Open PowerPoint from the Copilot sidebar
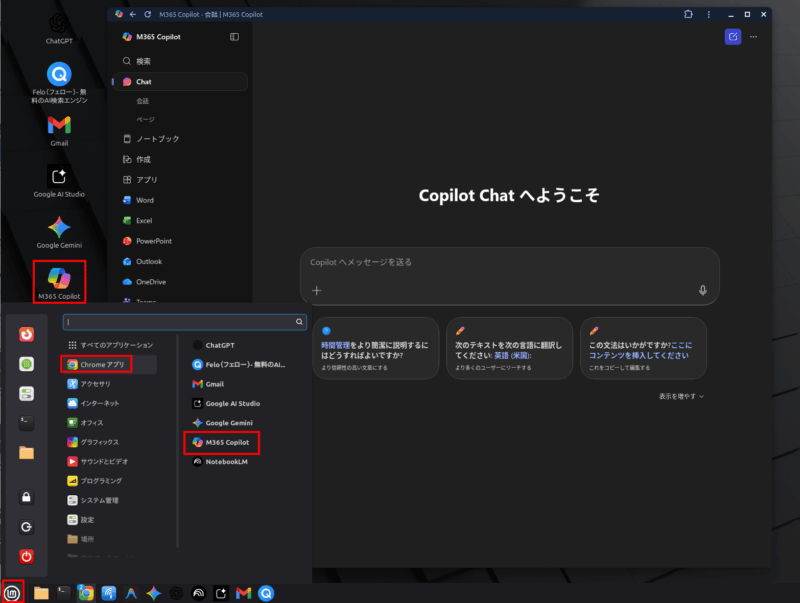800x603 pixels. 153,241
